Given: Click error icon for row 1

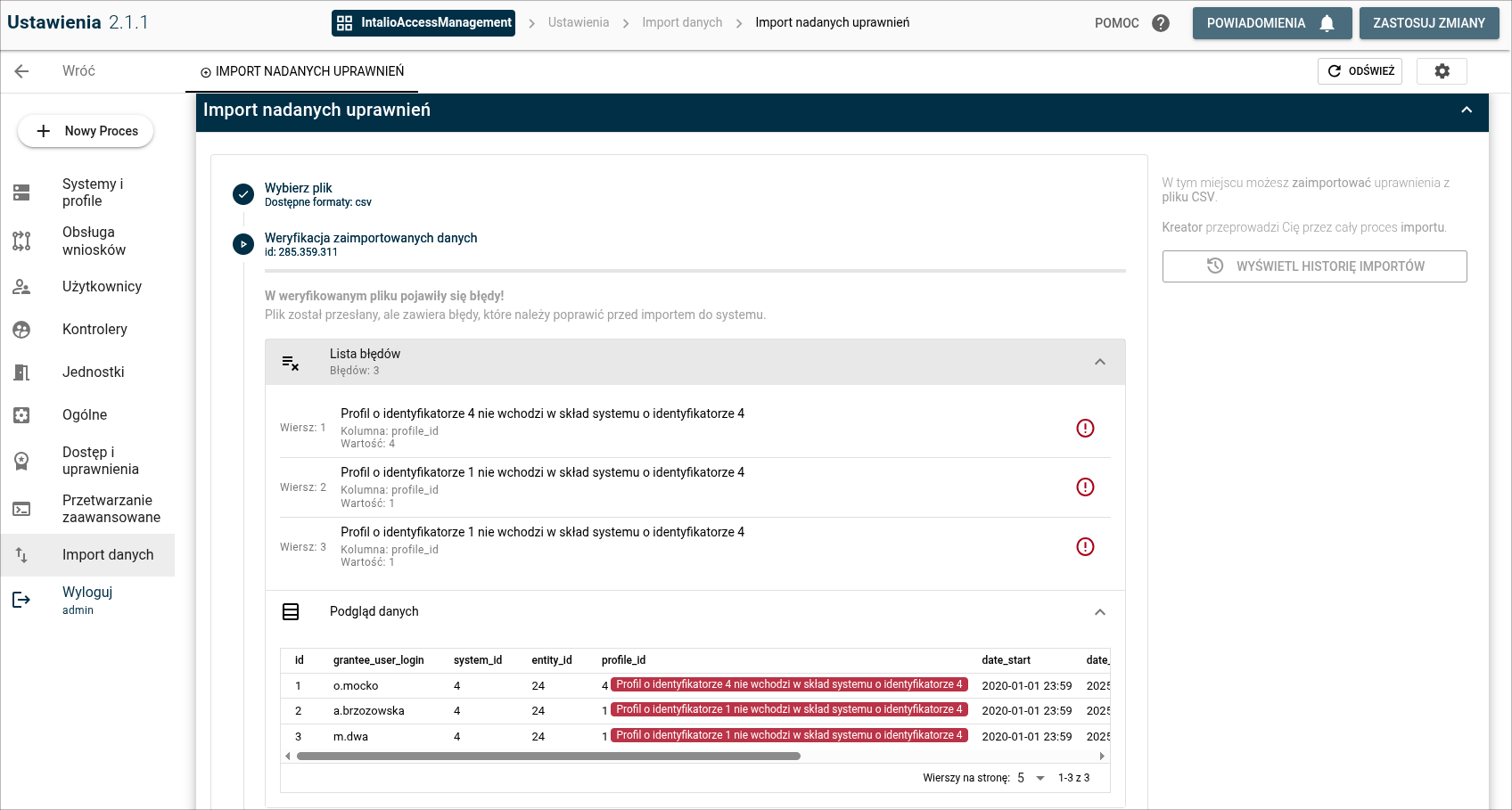Looking at the screenshot, I should pyautogui.click(x=1085, y=429).
